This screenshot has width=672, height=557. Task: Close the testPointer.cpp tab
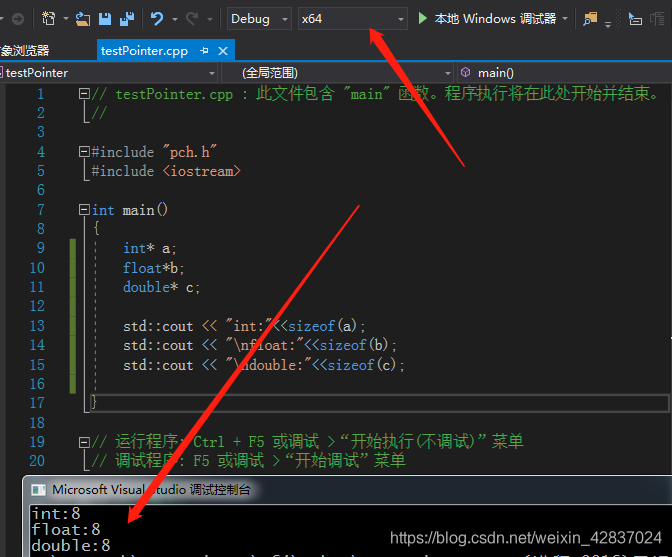[x=223, y=51]
